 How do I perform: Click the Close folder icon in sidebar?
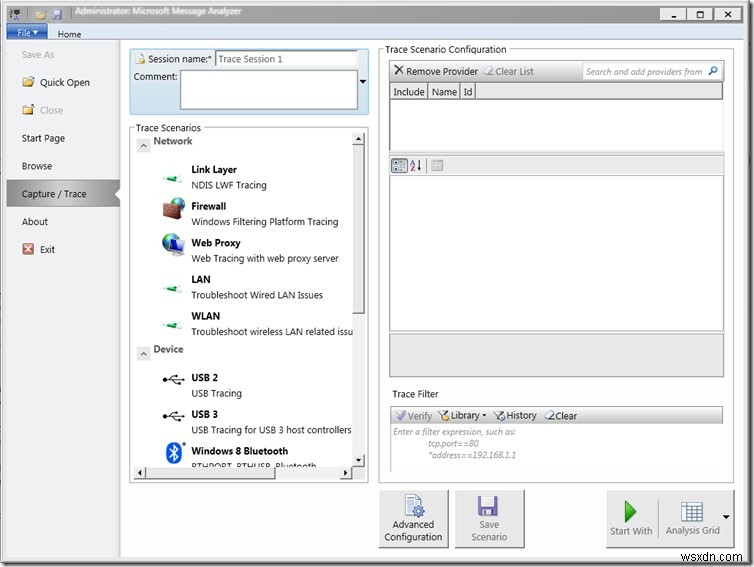point(28,110)
